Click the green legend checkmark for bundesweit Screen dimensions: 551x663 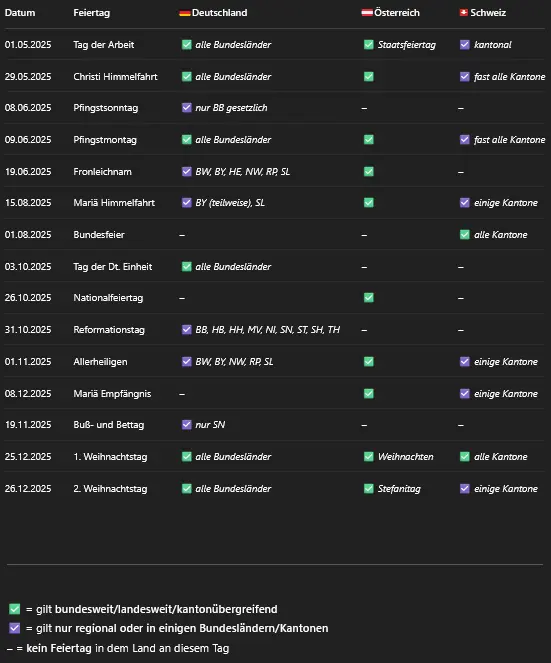tap(15, 609)
